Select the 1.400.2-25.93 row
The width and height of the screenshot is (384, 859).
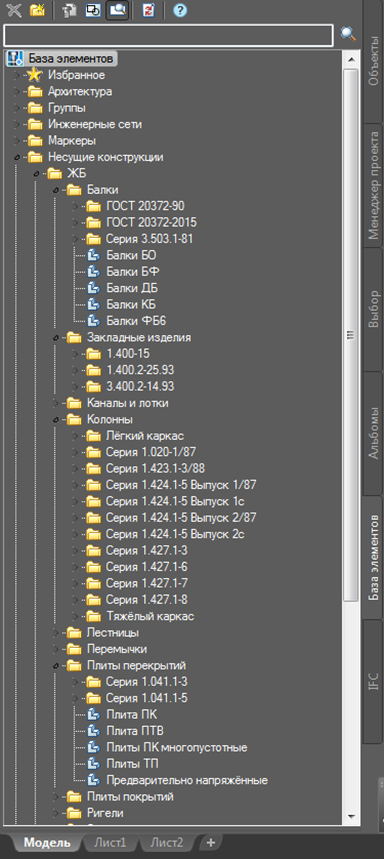pos(141,370)
